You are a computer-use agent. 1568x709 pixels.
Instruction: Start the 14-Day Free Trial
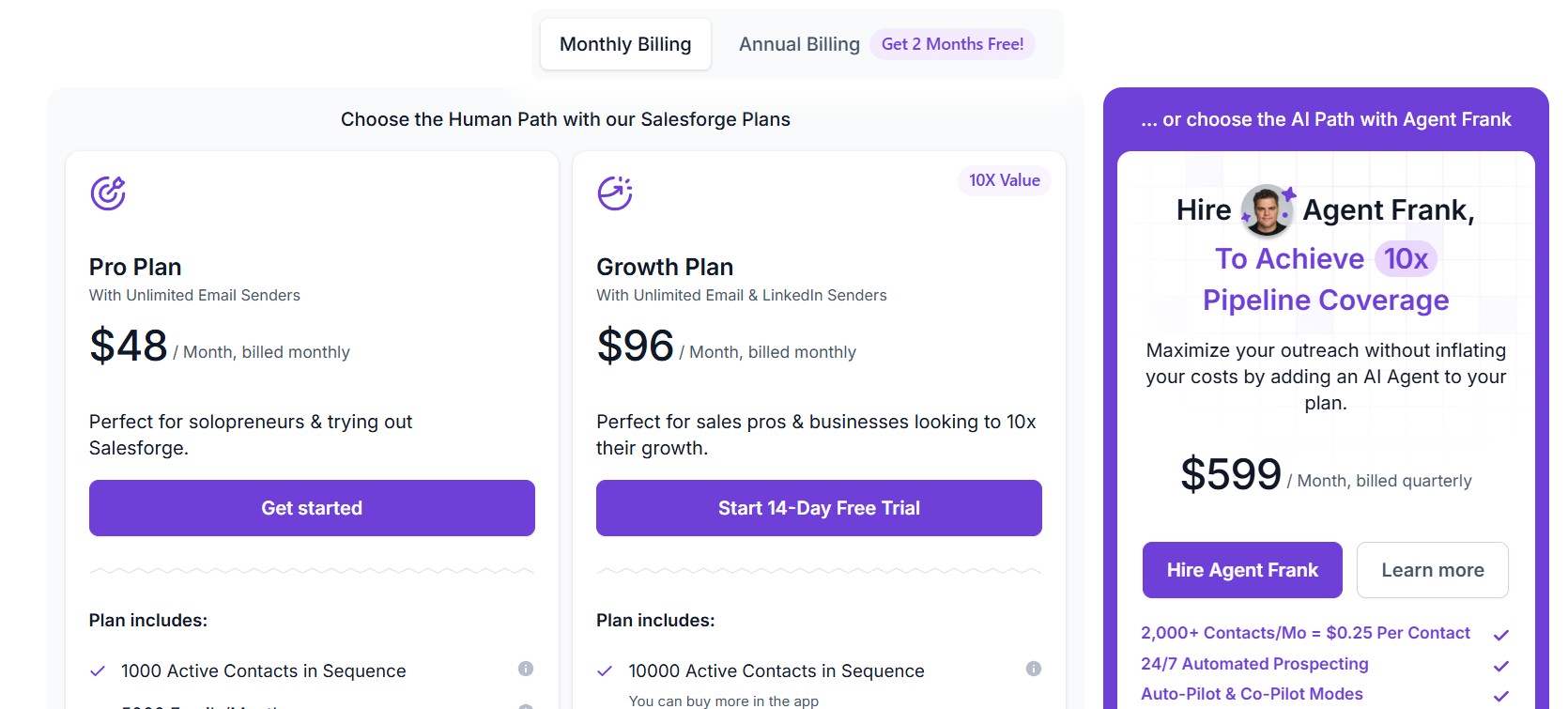[x=818, y=507]
